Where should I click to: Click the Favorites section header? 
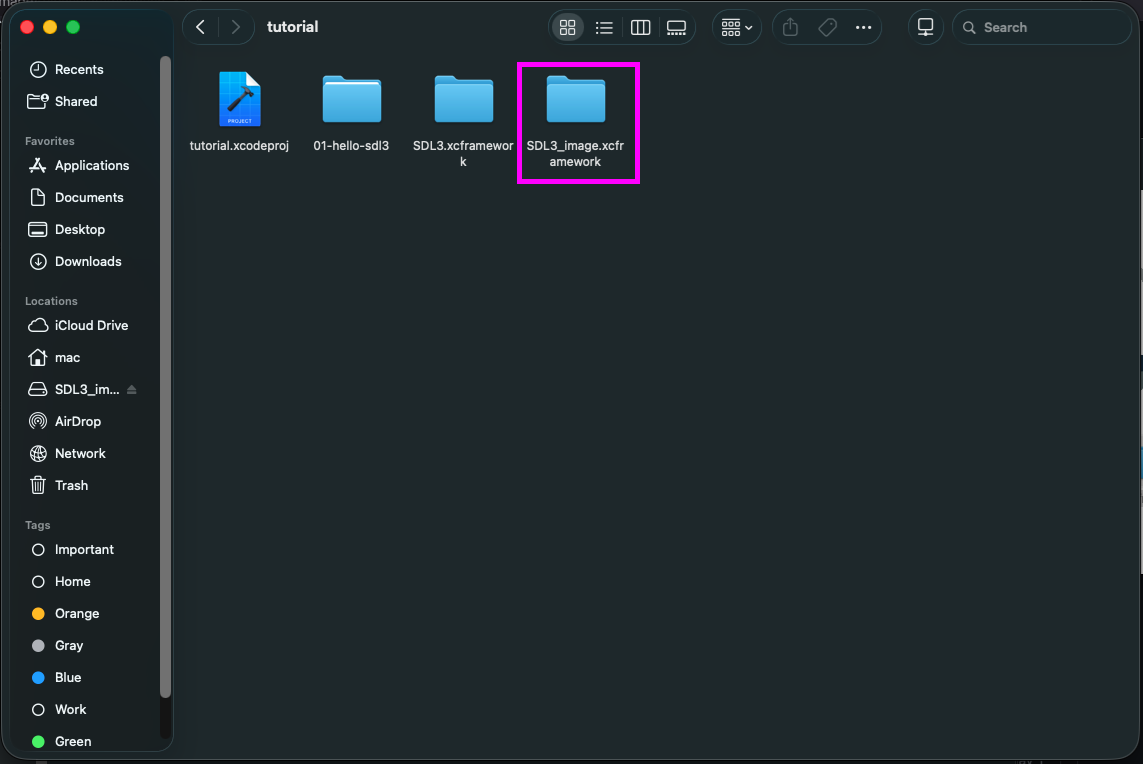(x=50, y=141)
